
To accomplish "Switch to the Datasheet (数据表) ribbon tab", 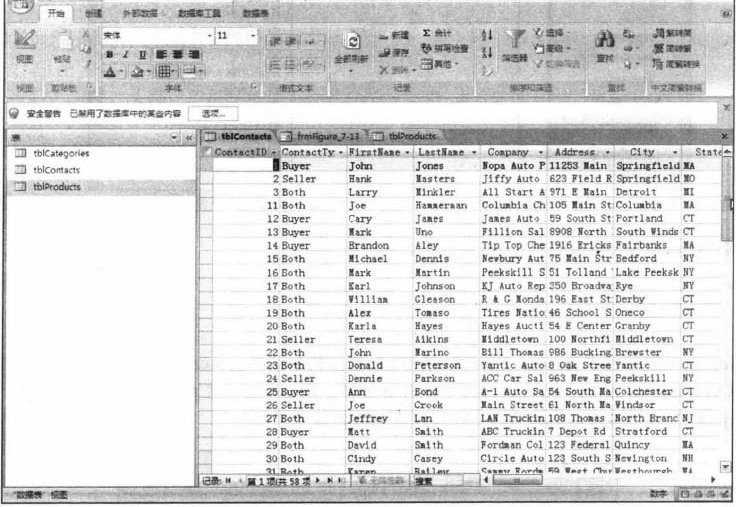I will tap(256, 14).
